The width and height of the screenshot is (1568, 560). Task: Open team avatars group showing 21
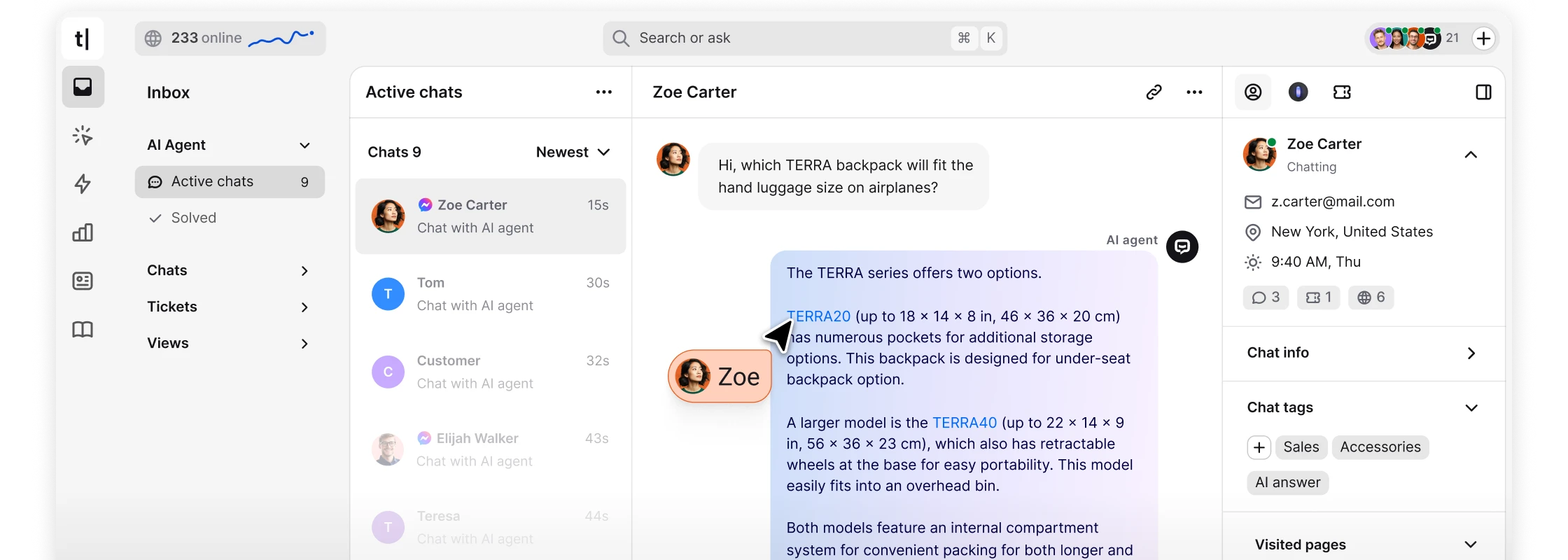(x=1415, y=38)
